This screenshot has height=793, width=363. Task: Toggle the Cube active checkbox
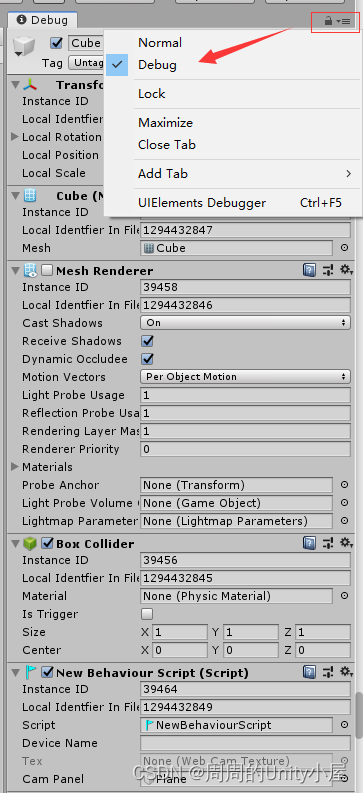click(x=57, y=43)
